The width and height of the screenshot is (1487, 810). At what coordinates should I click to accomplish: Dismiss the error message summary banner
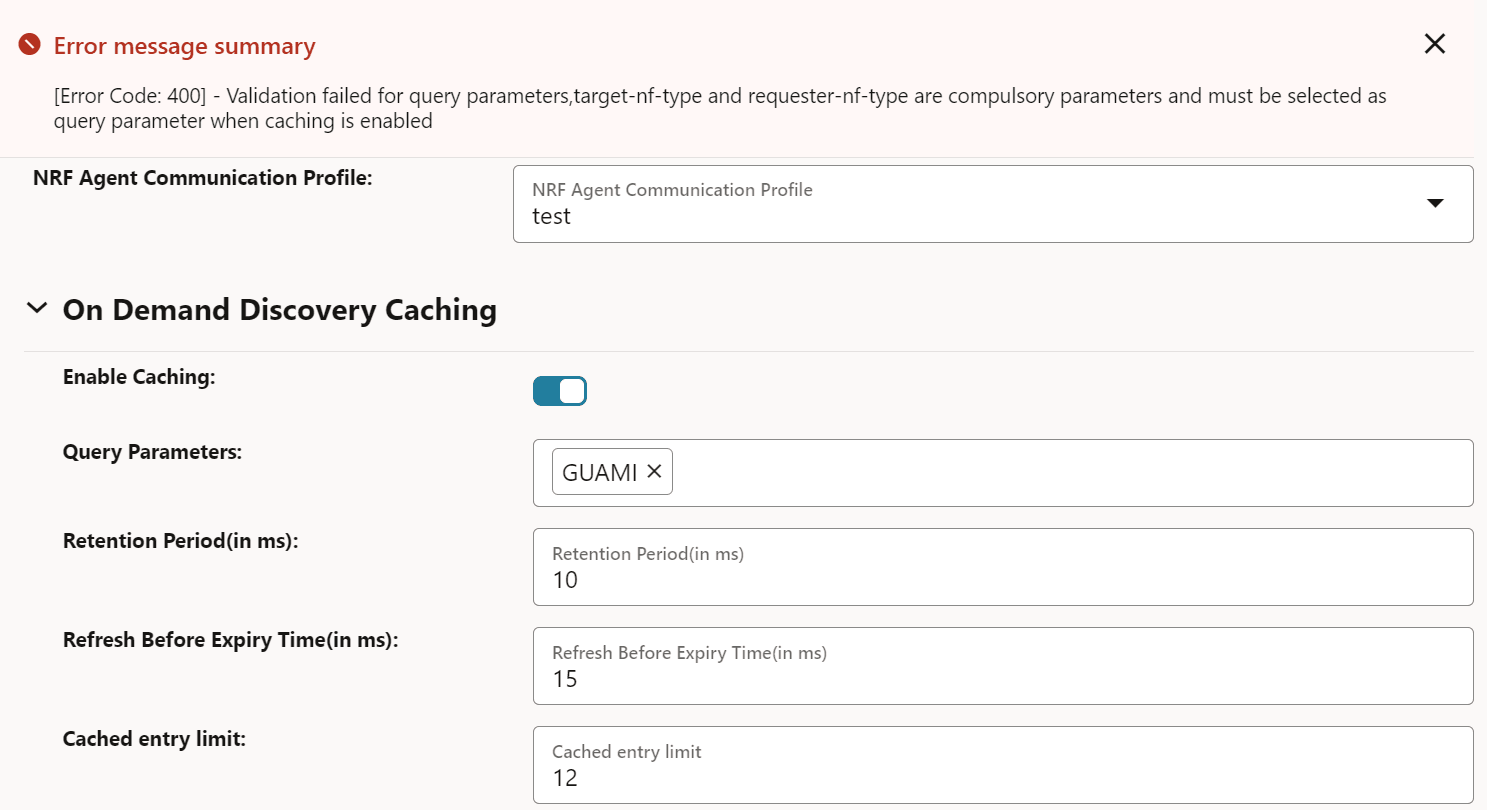[x=1434, y=44]
